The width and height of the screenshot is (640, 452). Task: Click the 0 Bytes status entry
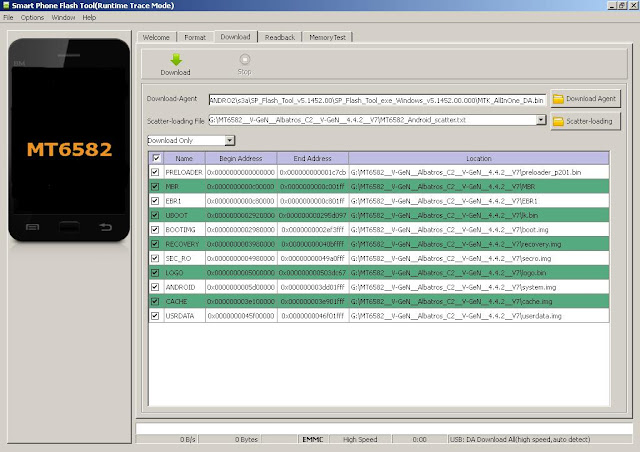229,439
